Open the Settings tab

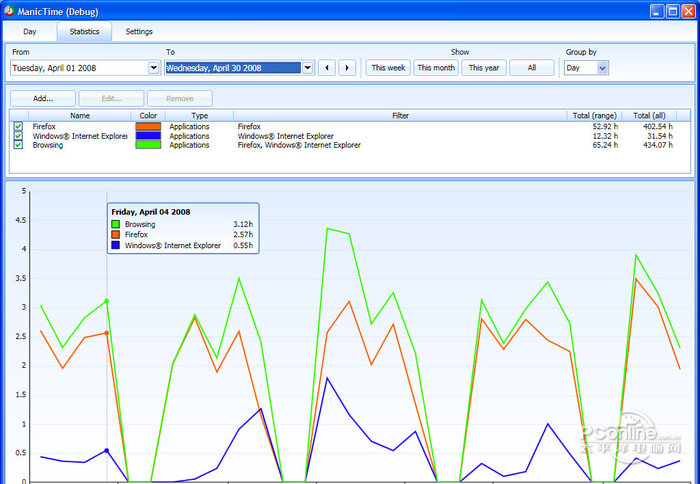(x=139, y=32)
